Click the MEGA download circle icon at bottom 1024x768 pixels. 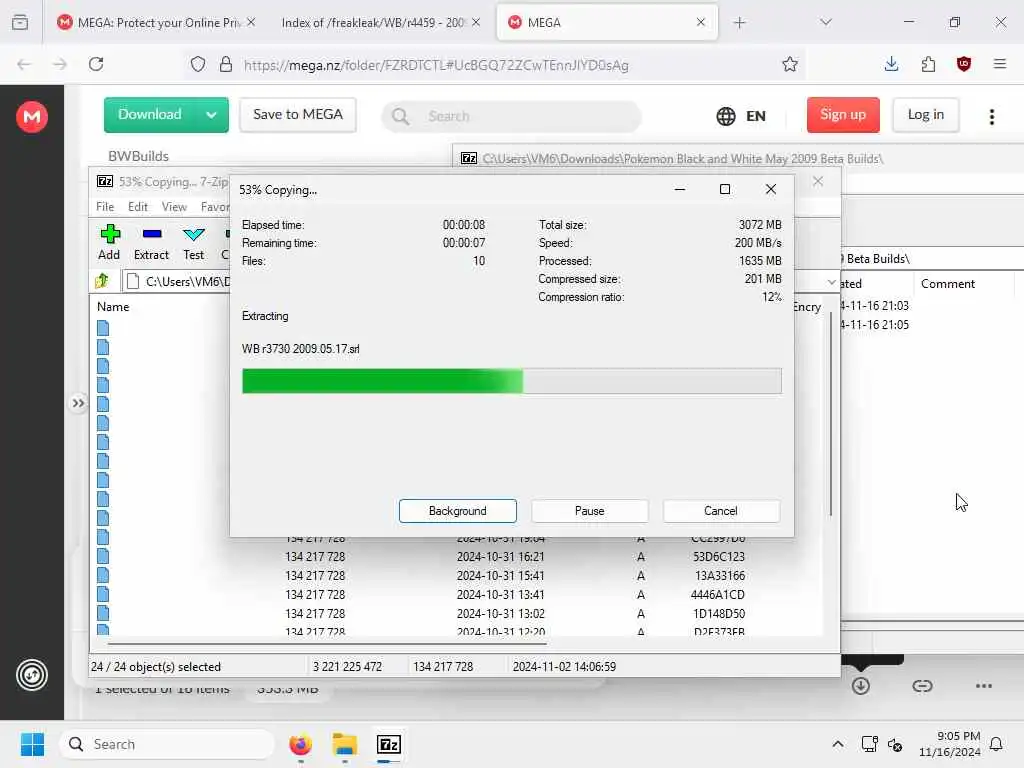[861, 686]
